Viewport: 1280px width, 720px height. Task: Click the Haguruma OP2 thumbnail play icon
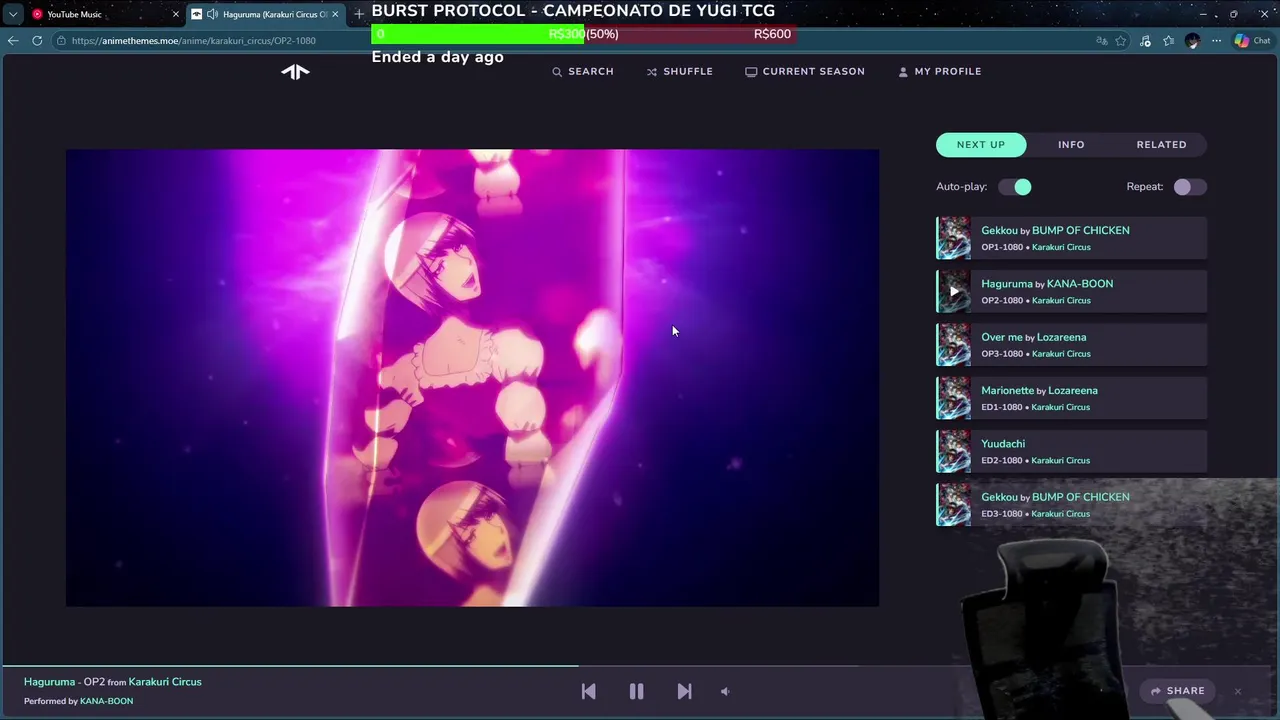point(953,291)
